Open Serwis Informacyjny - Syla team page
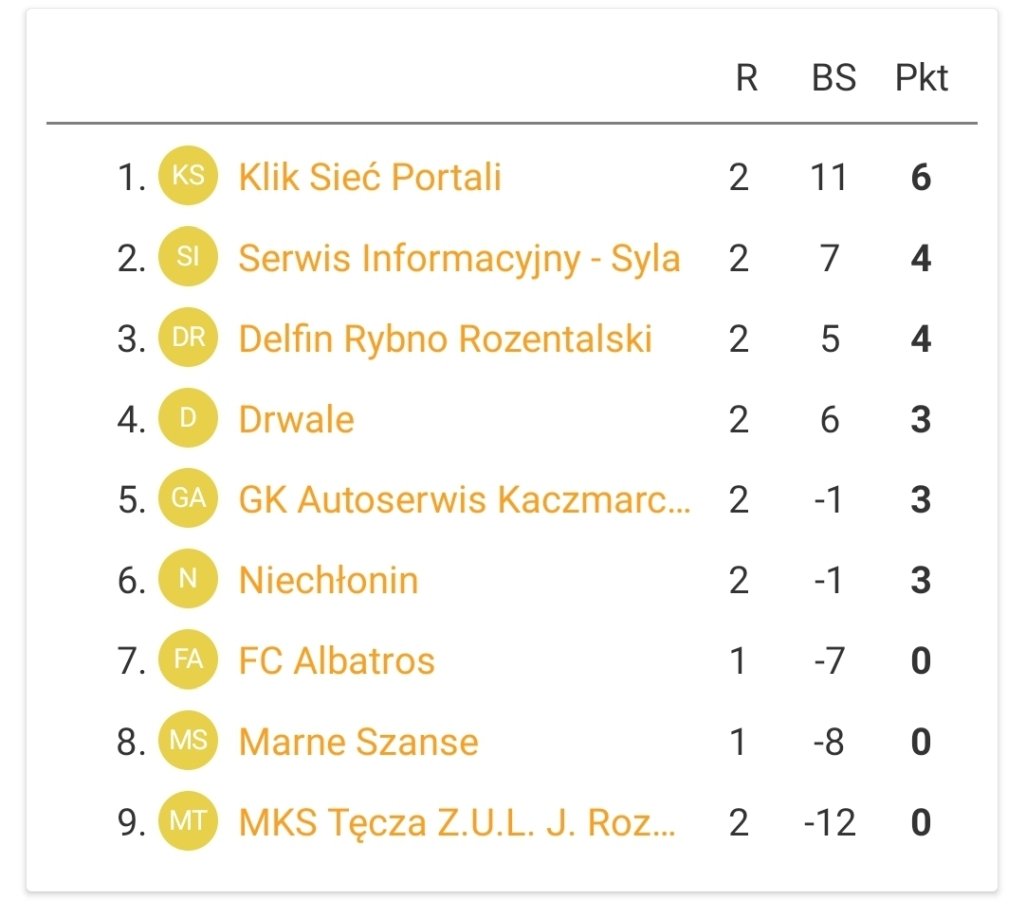This screenshot has height=918, width=1024. pyautogui.click(x=460, y=259)
